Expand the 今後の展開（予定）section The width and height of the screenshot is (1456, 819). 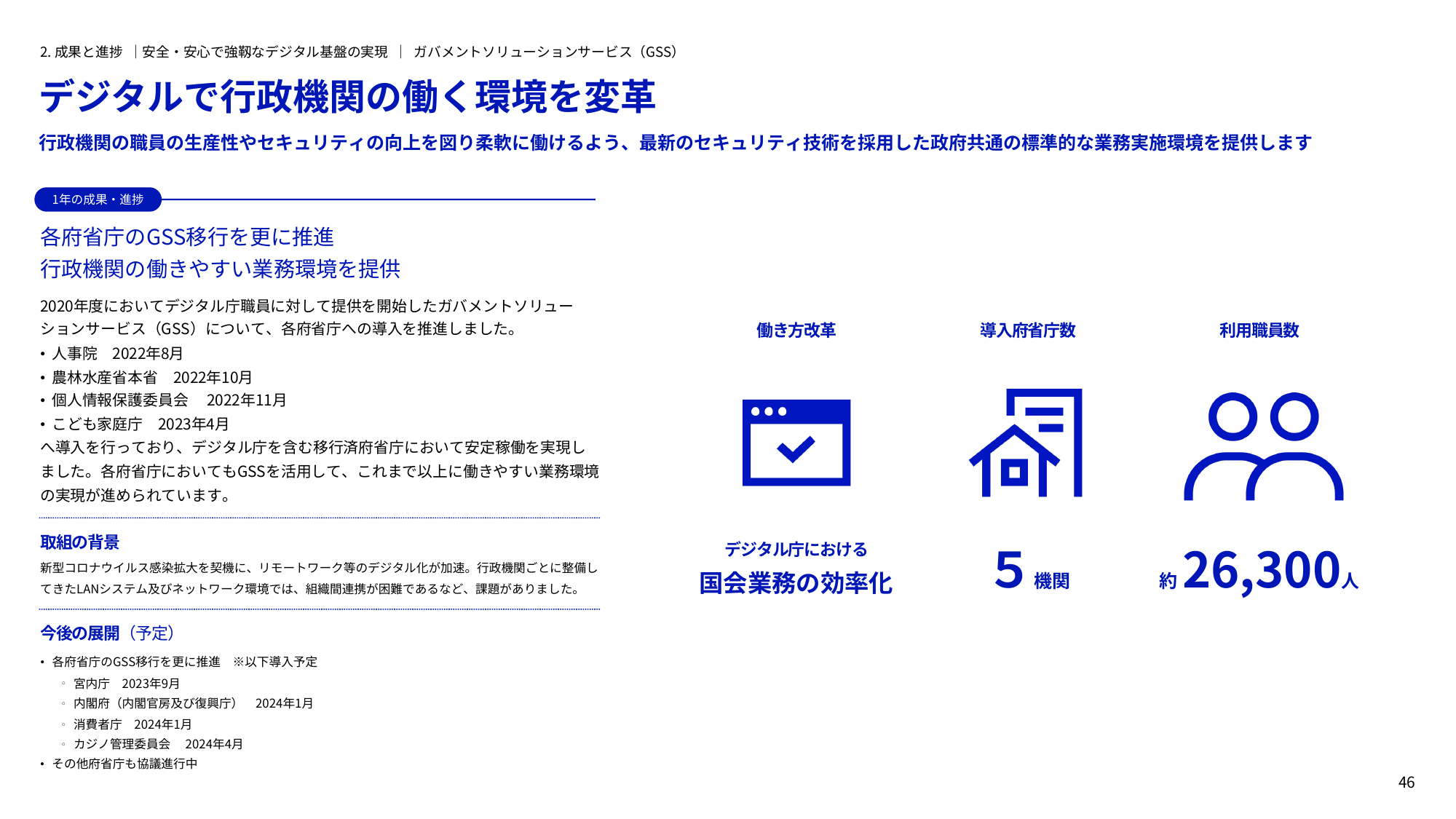(x=106, y=633)
